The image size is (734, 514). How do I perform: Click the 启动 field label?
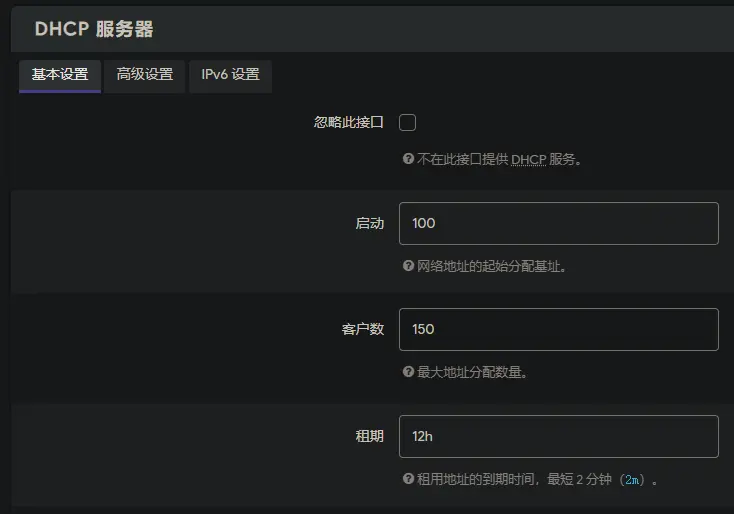point(369,223)
